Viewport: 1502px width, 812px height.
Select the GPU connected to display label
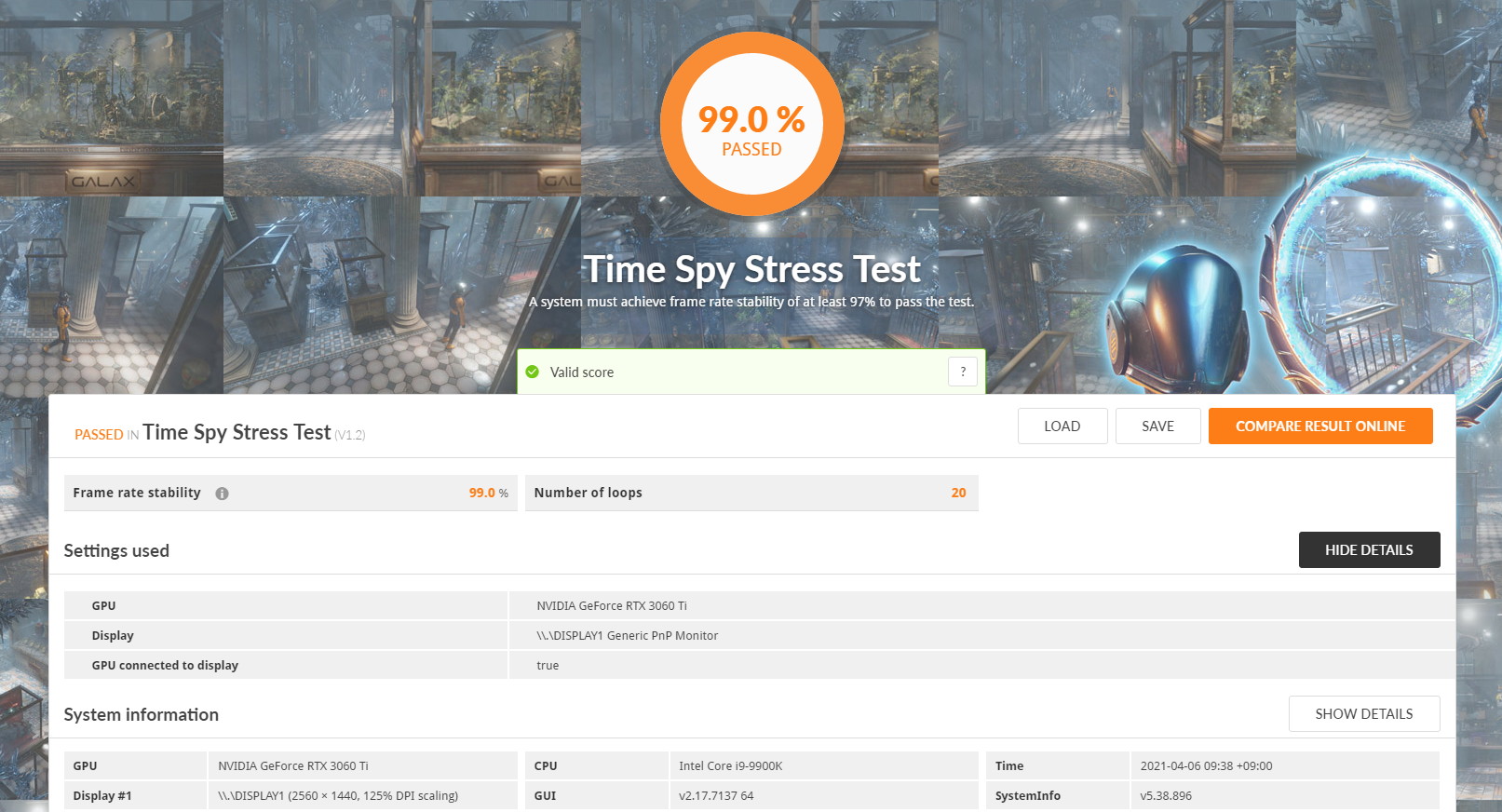pyautogui.click(x=165, y=666)
